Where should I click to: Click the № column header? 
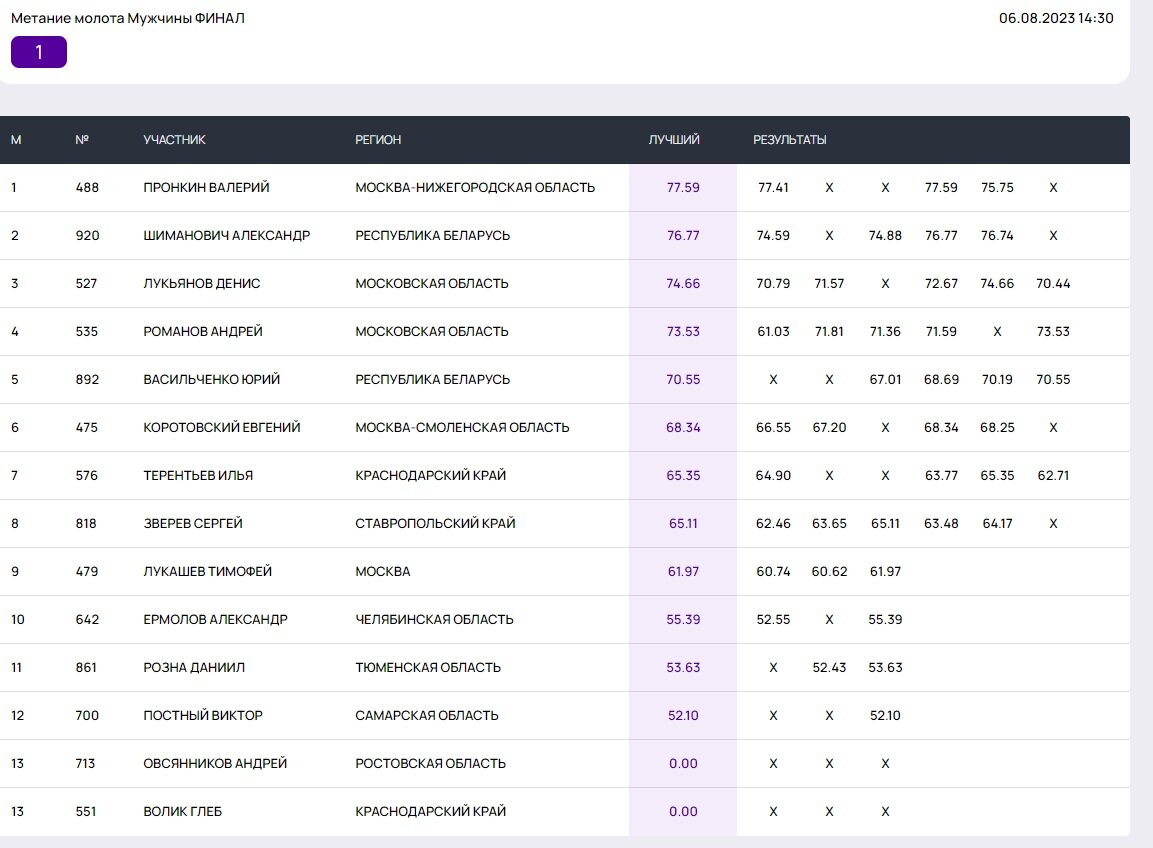[x=82, y=140]
